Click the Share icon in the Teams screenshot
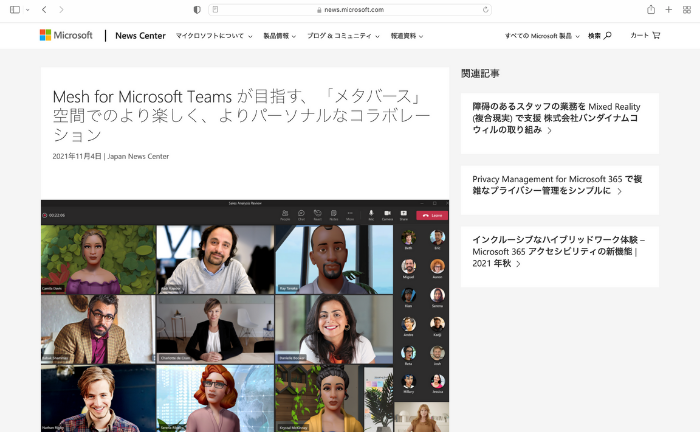Screen dimensions: 700x432 click(404, 215)
